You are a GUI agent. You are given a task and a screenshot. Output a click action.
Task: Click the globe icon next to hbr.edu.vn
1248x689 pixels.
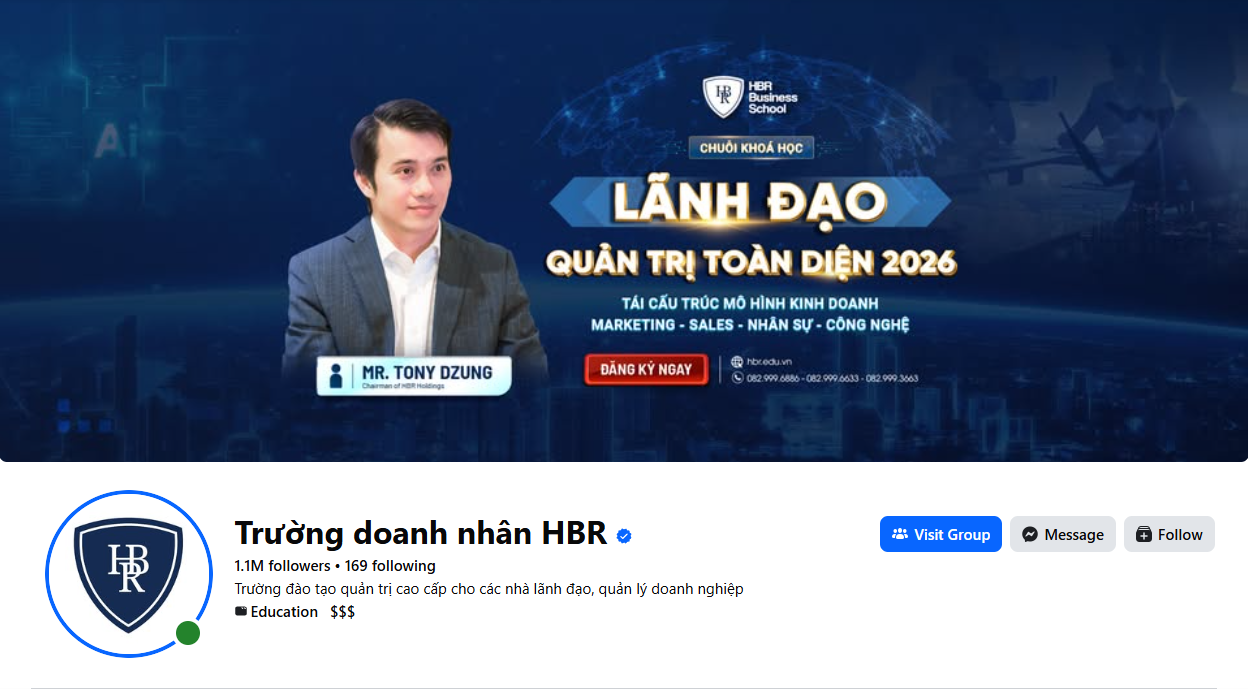[x=737, y=362]
